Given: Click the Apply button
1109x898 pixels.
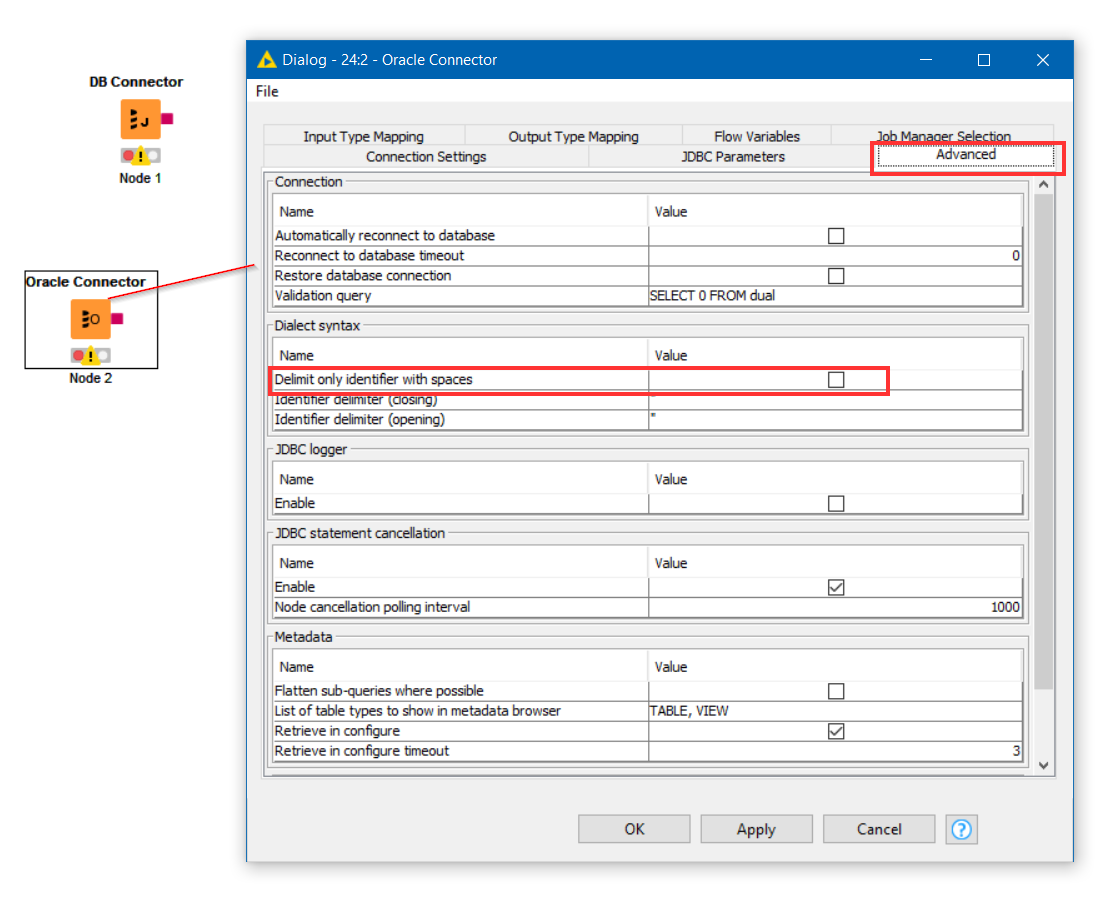Looking at the screenshot, I should point(756,829).
